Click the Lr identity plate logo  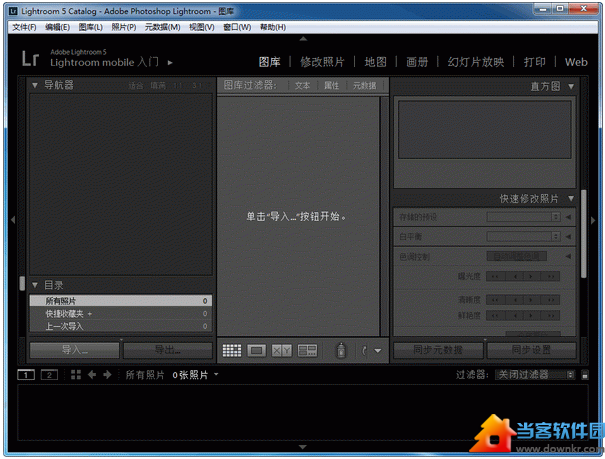[x=30, y=59]
